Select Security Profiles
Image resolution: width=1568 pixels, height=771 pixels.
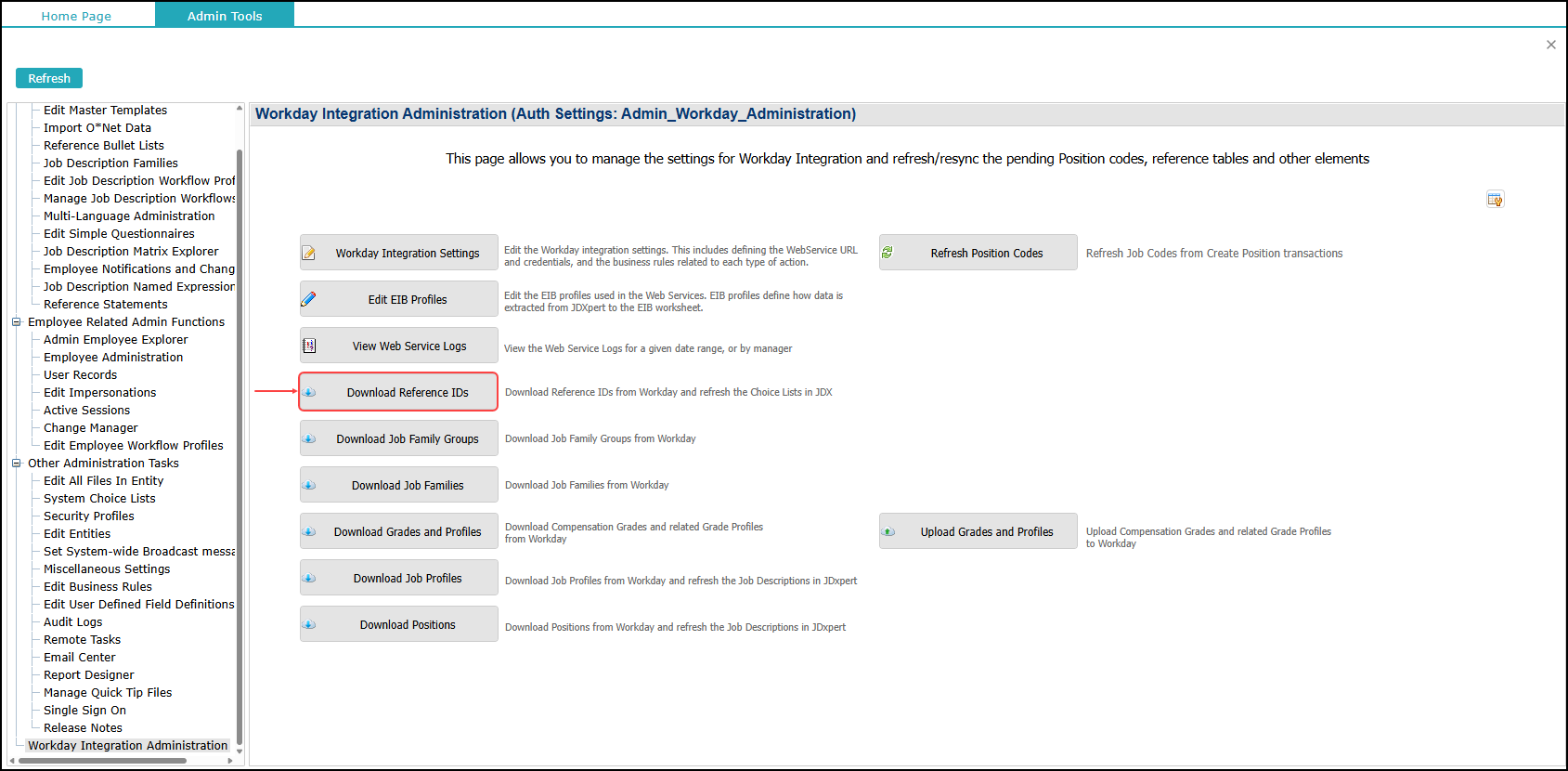pyautogui.click(x=88, y=516)
